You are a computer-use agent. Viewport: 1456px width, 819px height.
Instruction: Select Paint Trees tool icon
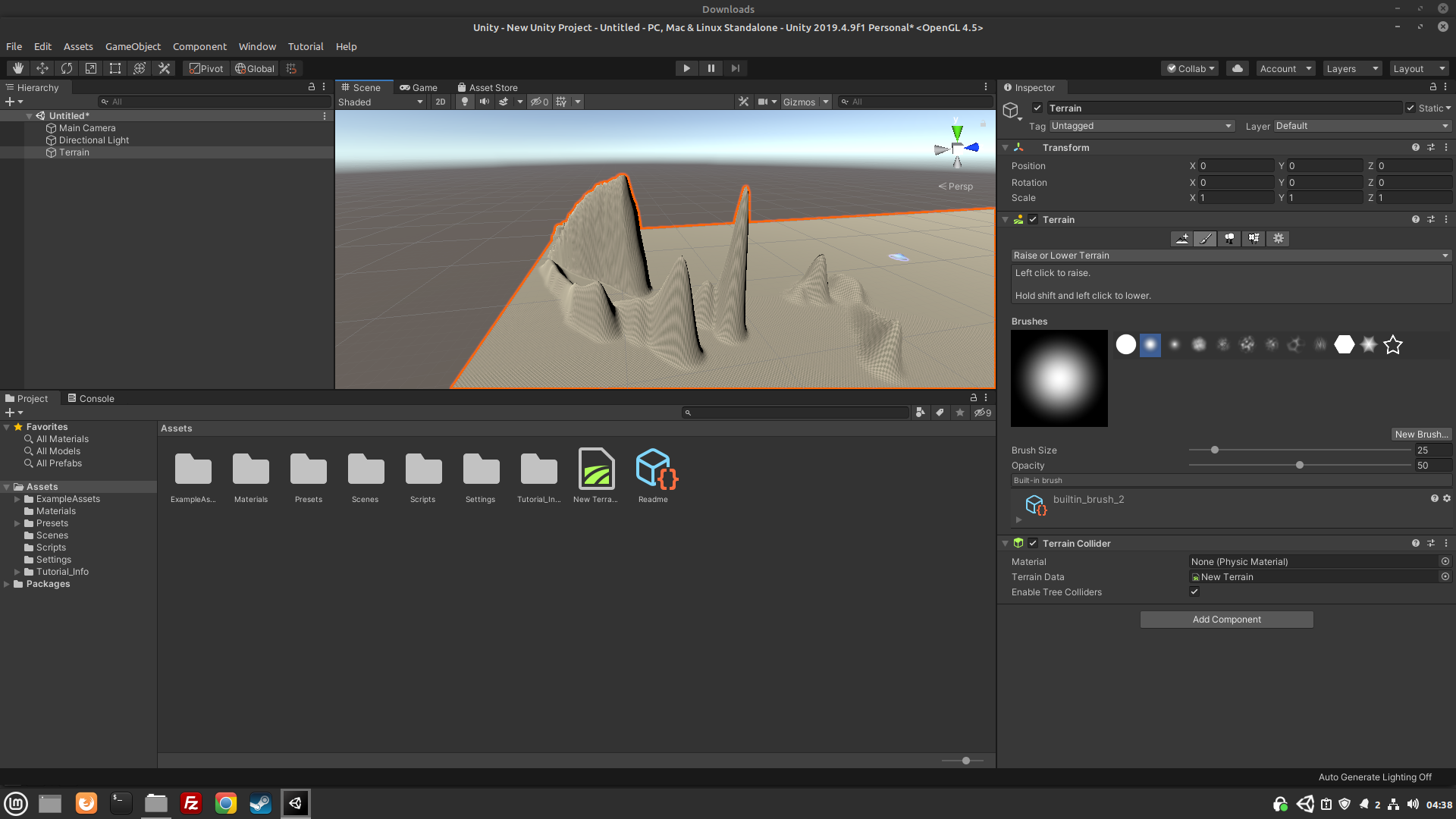tap(1230, 238)
